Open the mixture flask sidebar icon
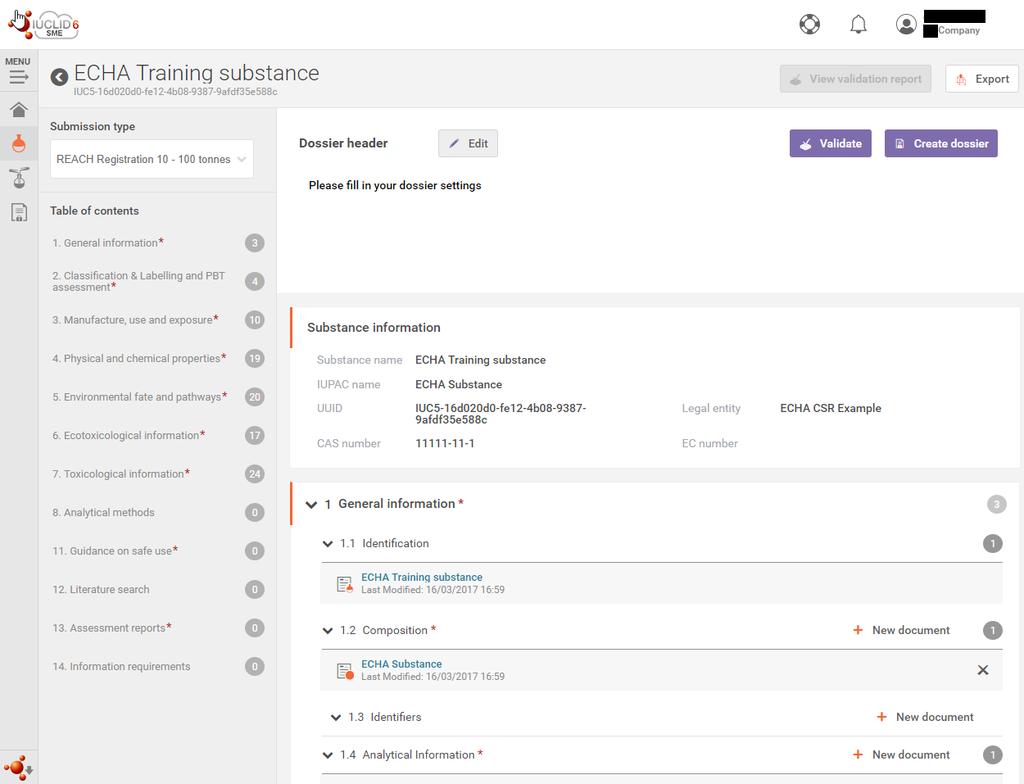 point(19,178)
